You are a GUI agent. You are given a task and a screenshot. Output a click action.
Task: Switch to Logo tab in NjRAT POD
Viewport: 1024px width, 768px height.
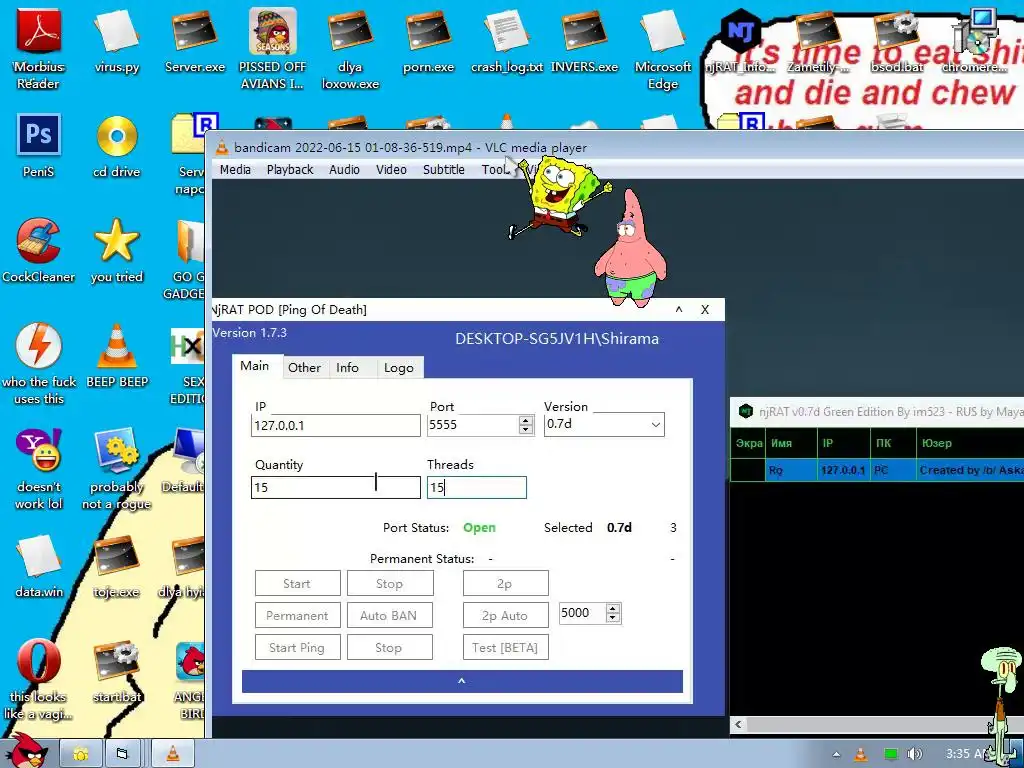pos(400,368)
